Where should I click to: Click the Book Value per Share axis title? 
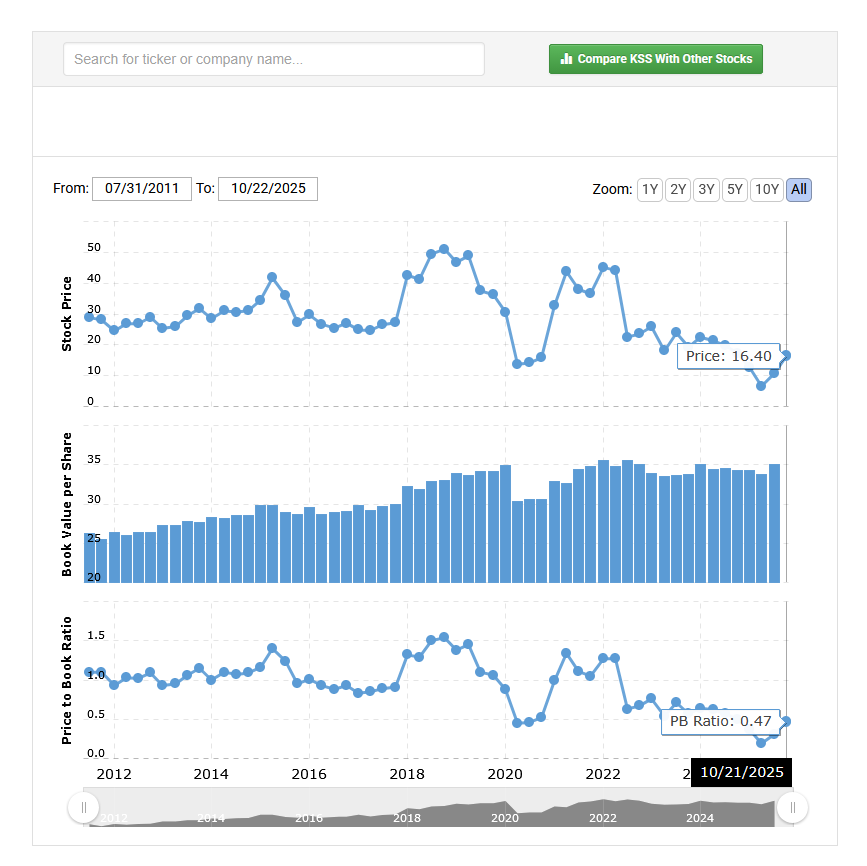point(66,504)
